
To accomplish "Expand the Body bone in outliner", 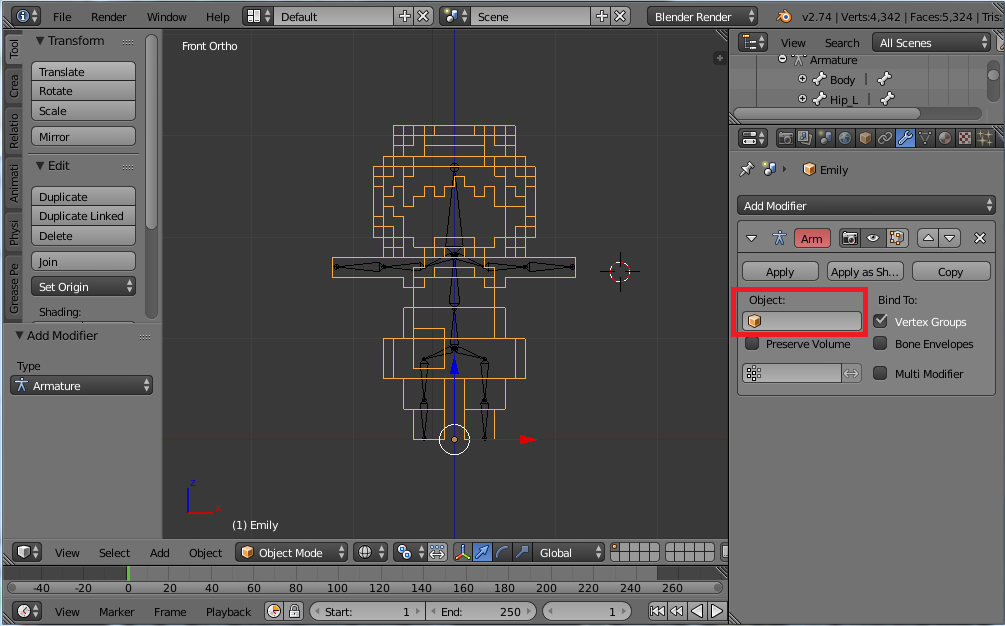I will click(802, 79).
